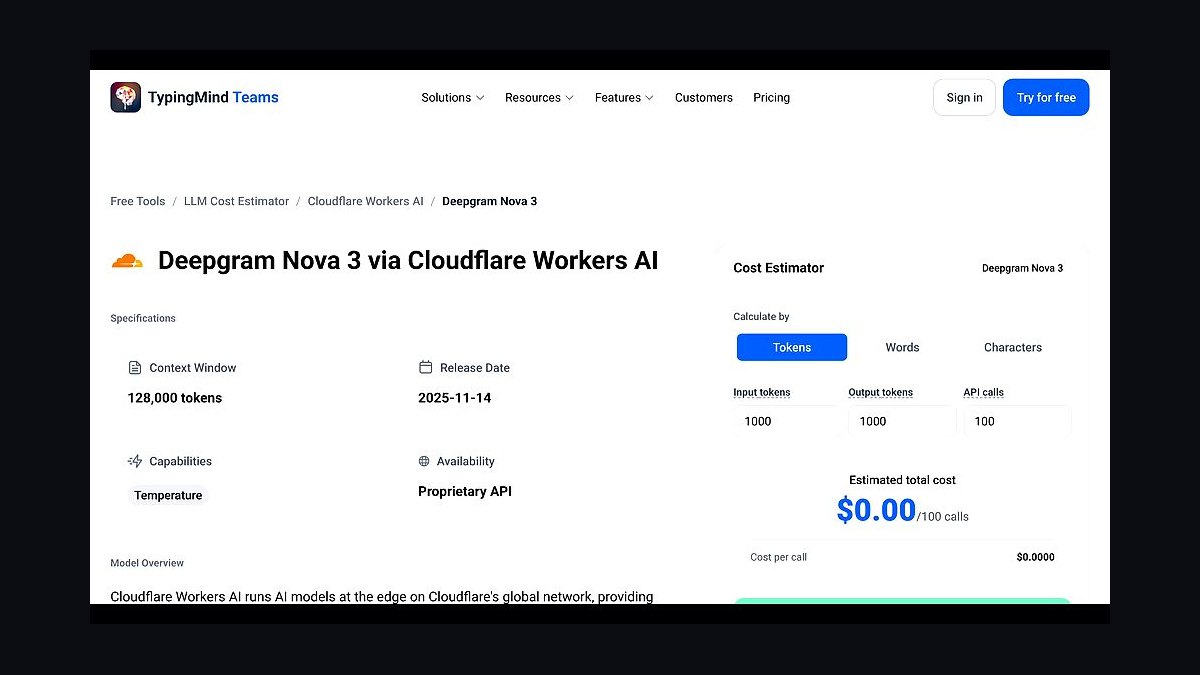Click the '2025-11-14' release date value
The height and width of the screenshot is (675, 1200).
point(455,398)
